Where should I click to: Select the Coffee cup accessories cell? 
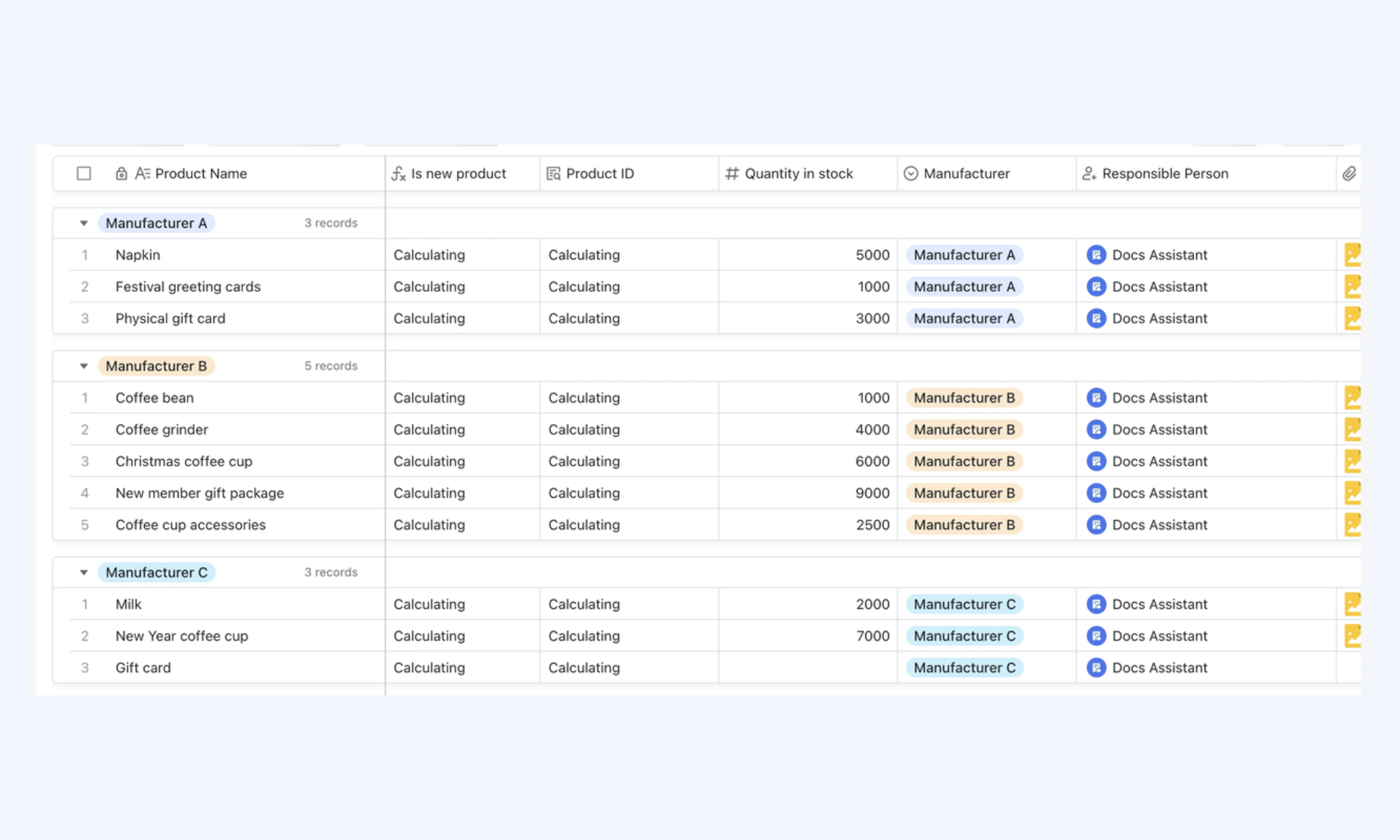click(x=227, y=525)
